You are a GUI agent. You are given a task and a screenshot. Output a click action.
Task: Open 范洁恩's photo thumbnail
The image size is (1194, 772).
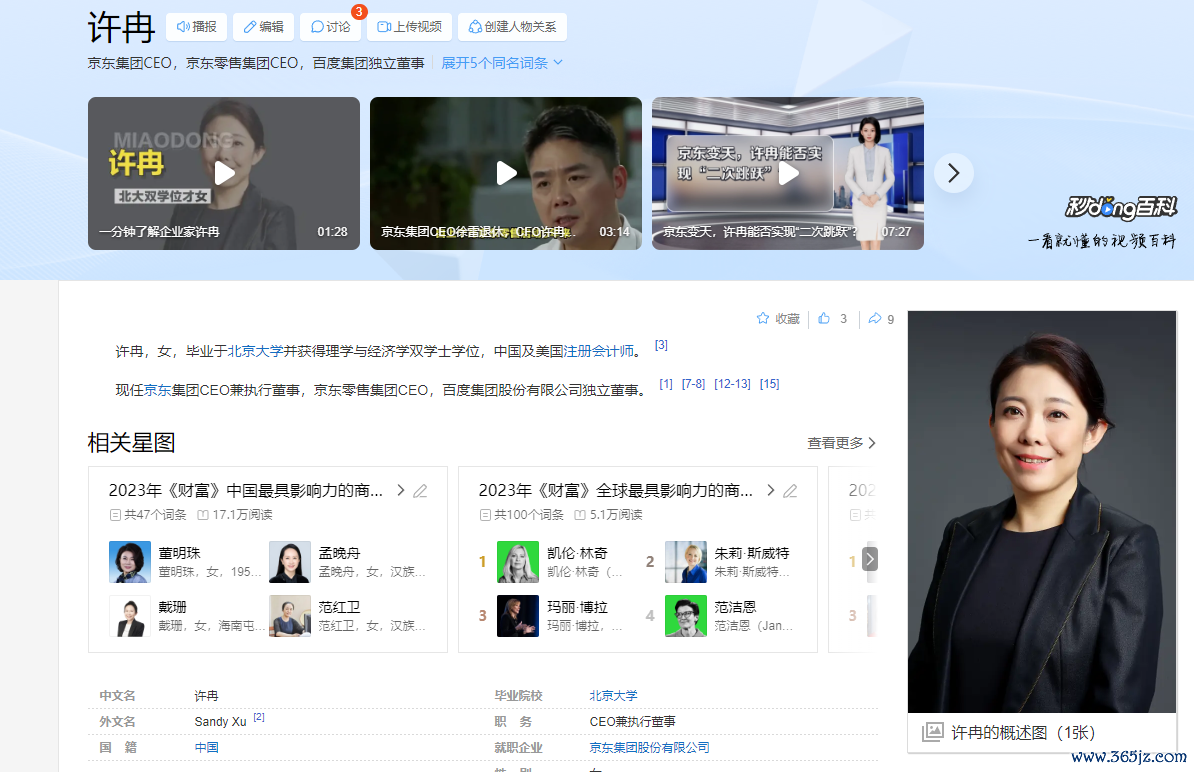coord(686,616)
